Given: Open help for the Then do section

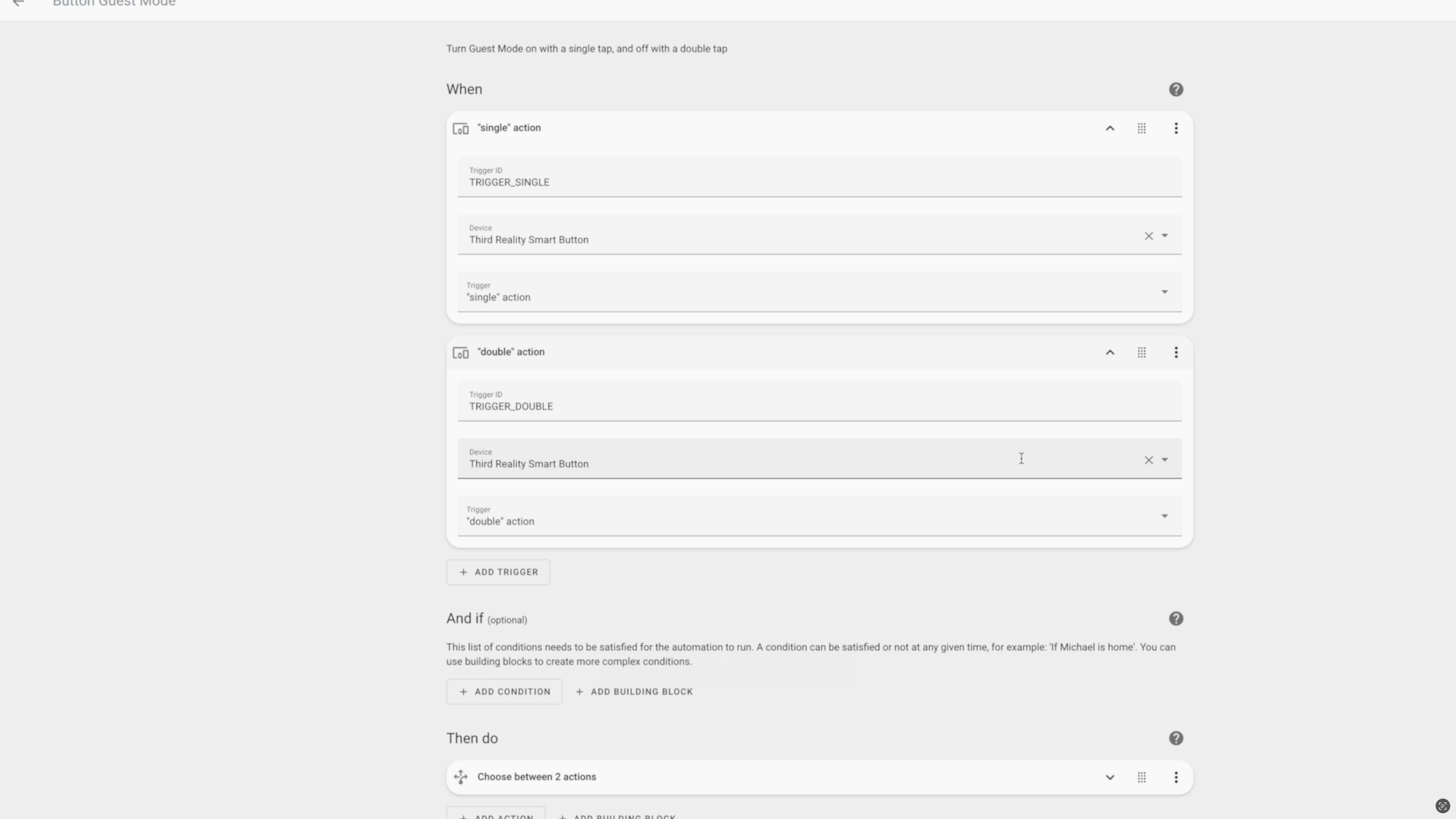Looking at the screenshot, I should pyautogui.click(x=1176, y=738).
